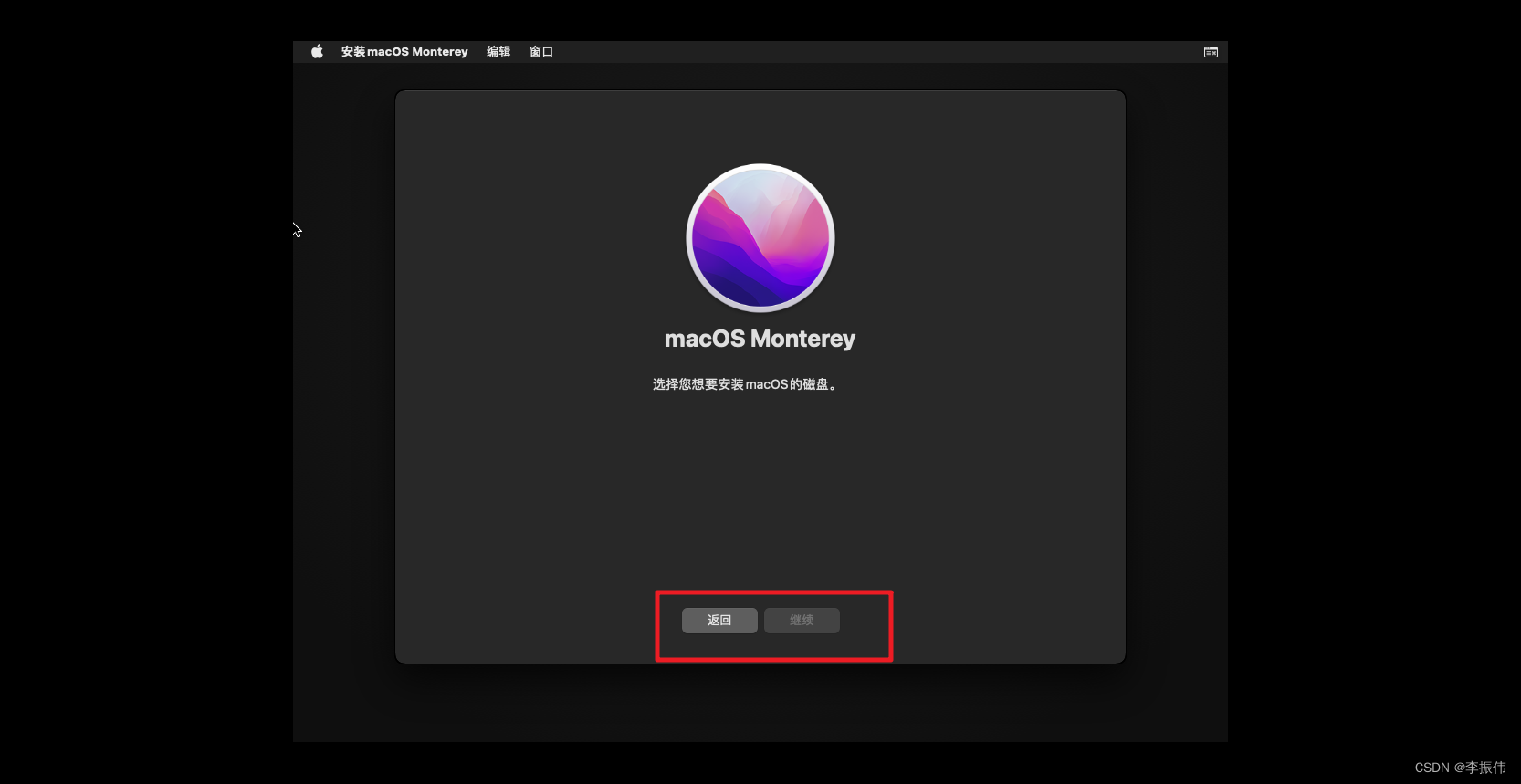Viewport: 1521px width, 784px height.
Task: Click the 继续 button
Action: (x=802, y=621)
